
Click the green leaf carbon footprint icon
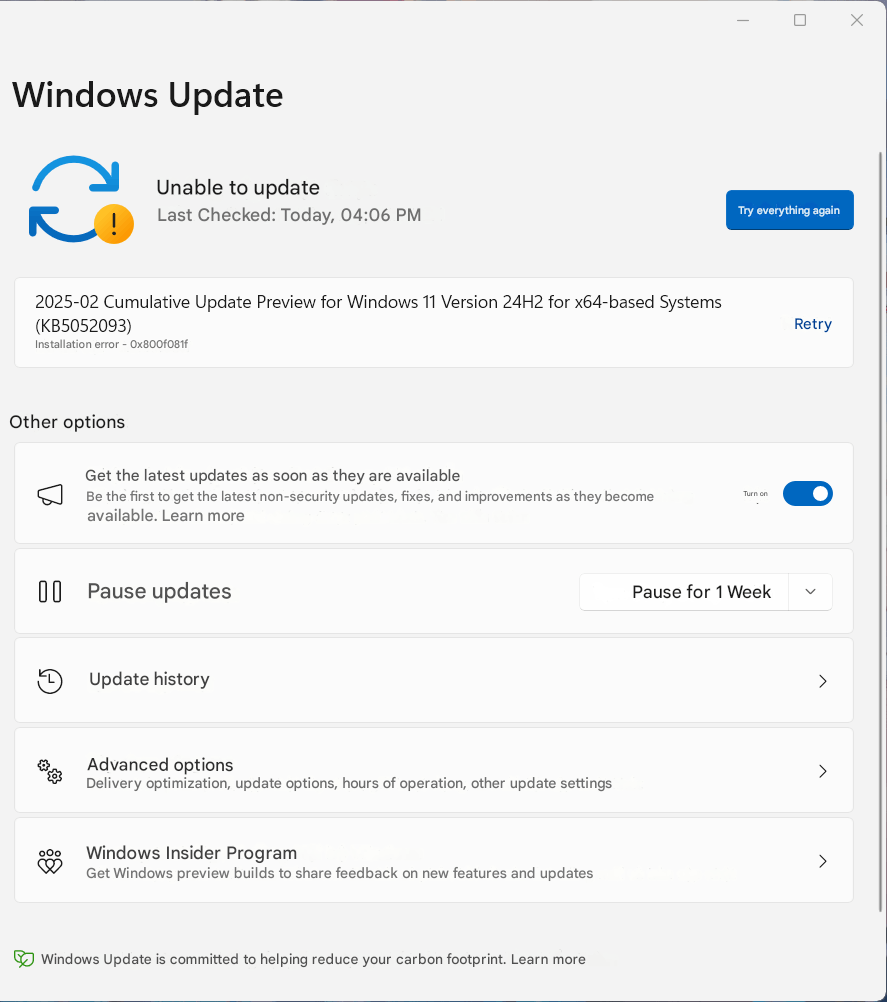point(24,959)
